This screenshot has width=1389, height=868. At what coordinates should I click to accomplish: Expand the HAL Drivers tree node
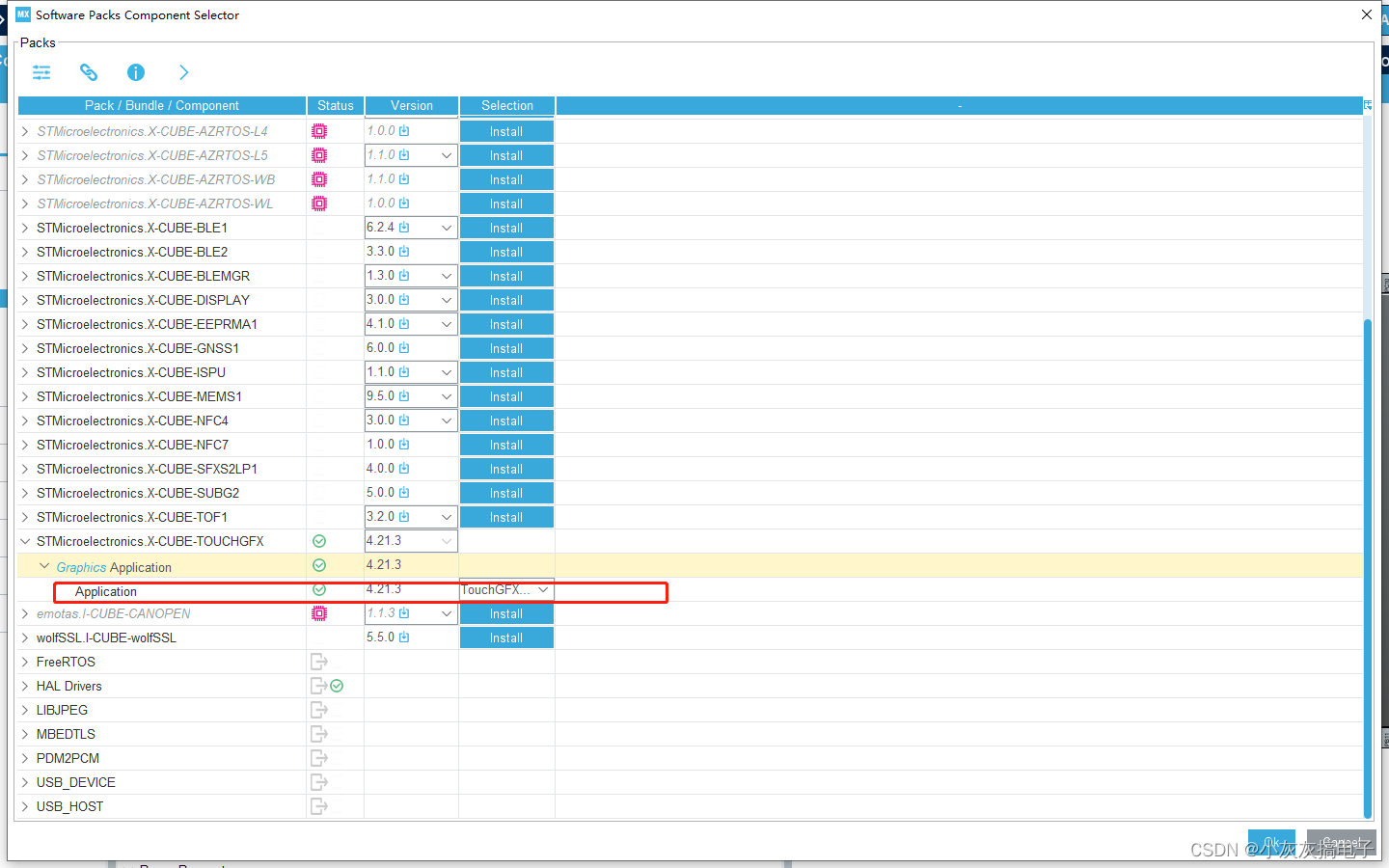[x=25, y=686]
